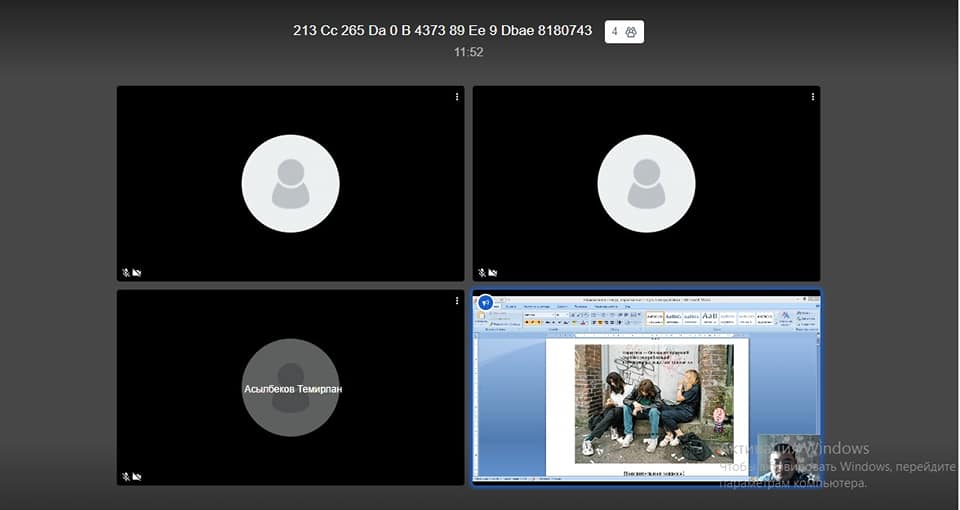Select the top-left participant avatar

coord(290,183)
